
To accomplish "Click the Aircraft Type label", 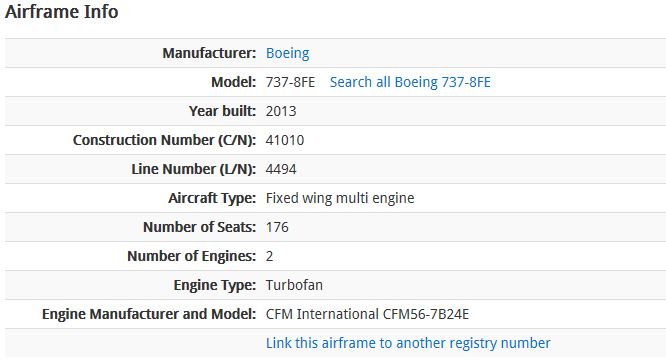I will click(212, 198).
